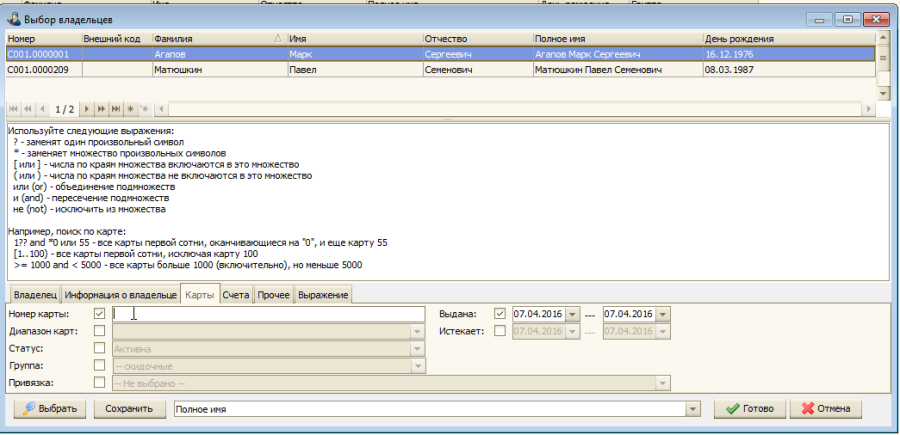Toggle the Номер карты checkbox
The height and width of the screenshot is (435, 900).
pyautogui.click(x=99, y=314)
